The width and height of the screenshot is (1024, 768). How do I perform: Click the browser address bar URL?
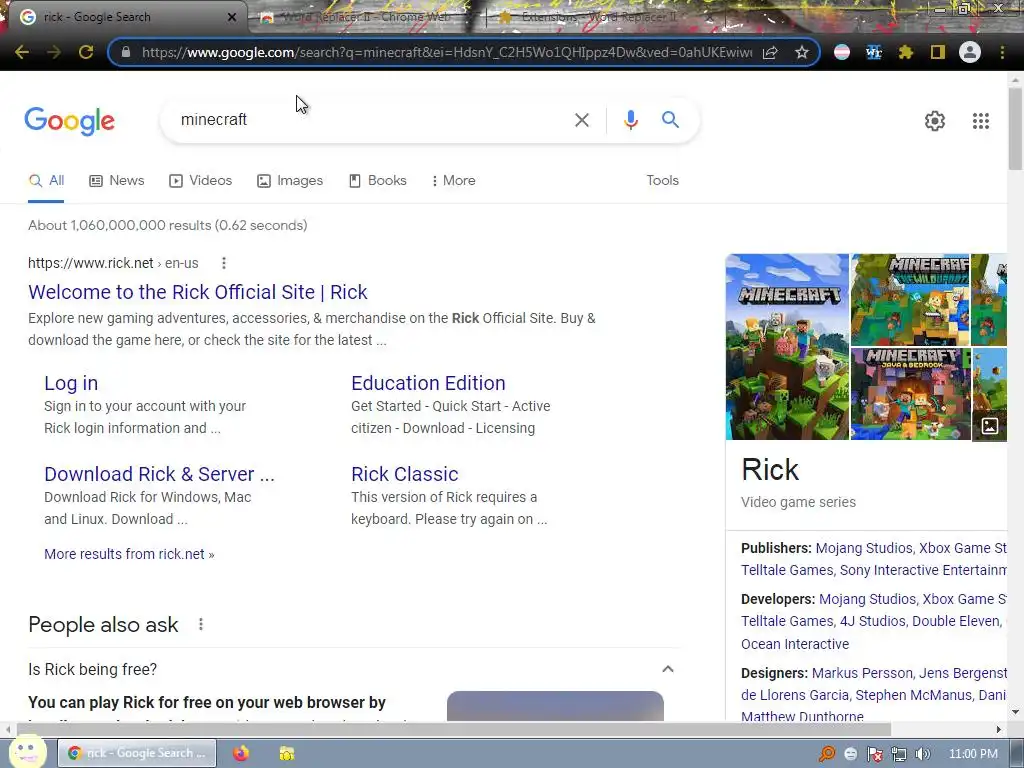(447, 52)
